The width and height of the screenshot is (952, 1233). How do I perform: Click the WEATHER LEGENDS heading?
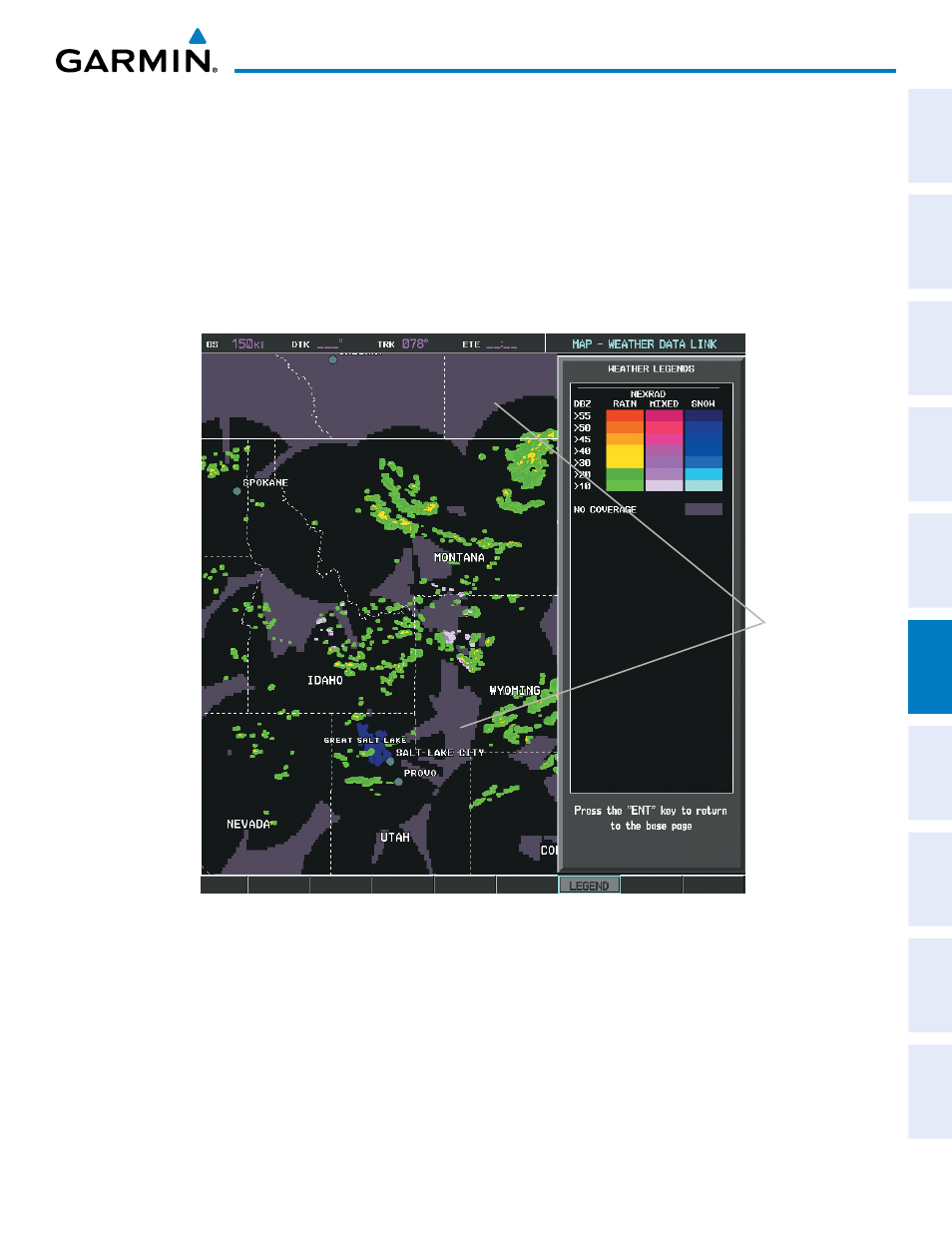[652, 369]
